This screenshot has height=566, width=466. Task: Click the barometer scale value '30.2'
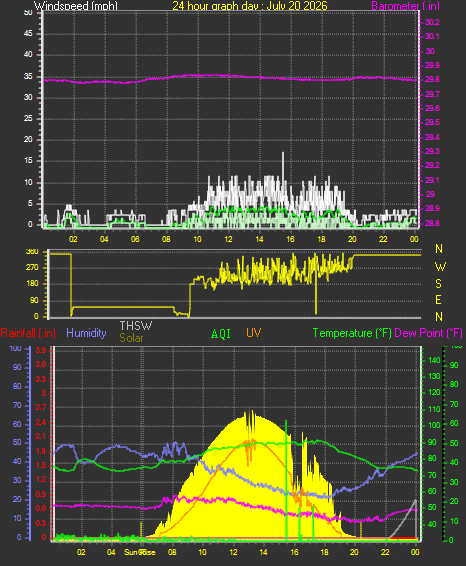pos(432,22)
